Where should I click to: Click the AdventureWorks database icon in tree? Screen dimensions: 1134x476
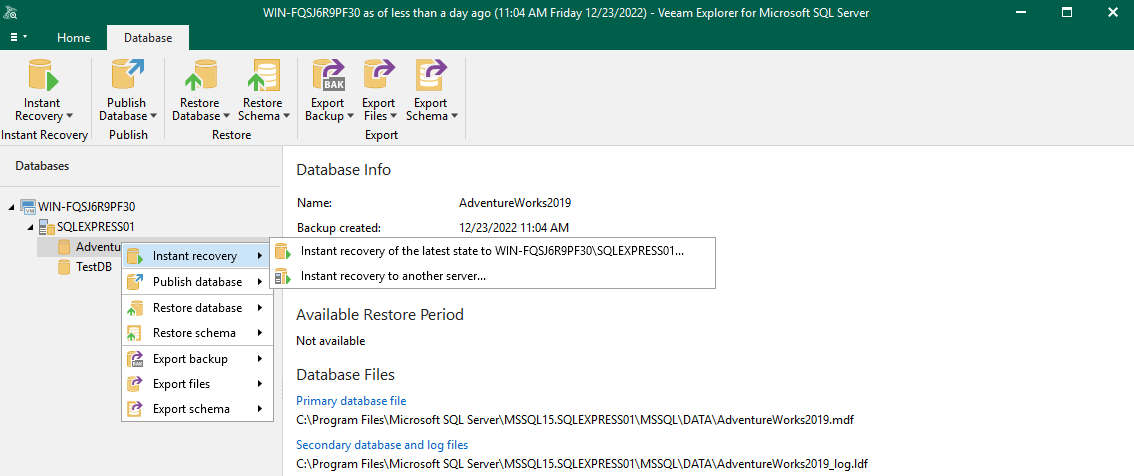tap(64, 247)
